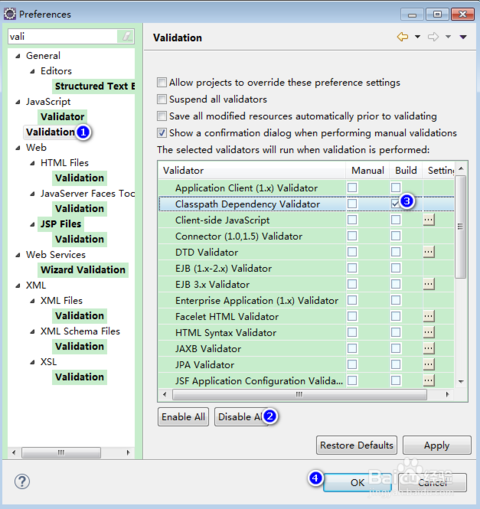Check Manual for Application Client (1.x) Validator

pyautogui.click(x=352, y=188)
